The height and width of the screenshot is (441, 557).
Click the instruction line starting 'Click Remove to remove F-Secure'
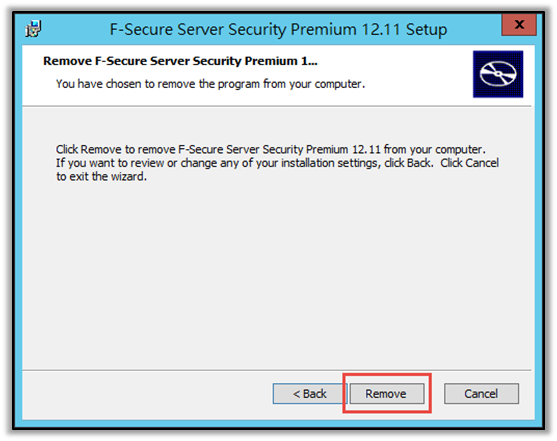270,149
